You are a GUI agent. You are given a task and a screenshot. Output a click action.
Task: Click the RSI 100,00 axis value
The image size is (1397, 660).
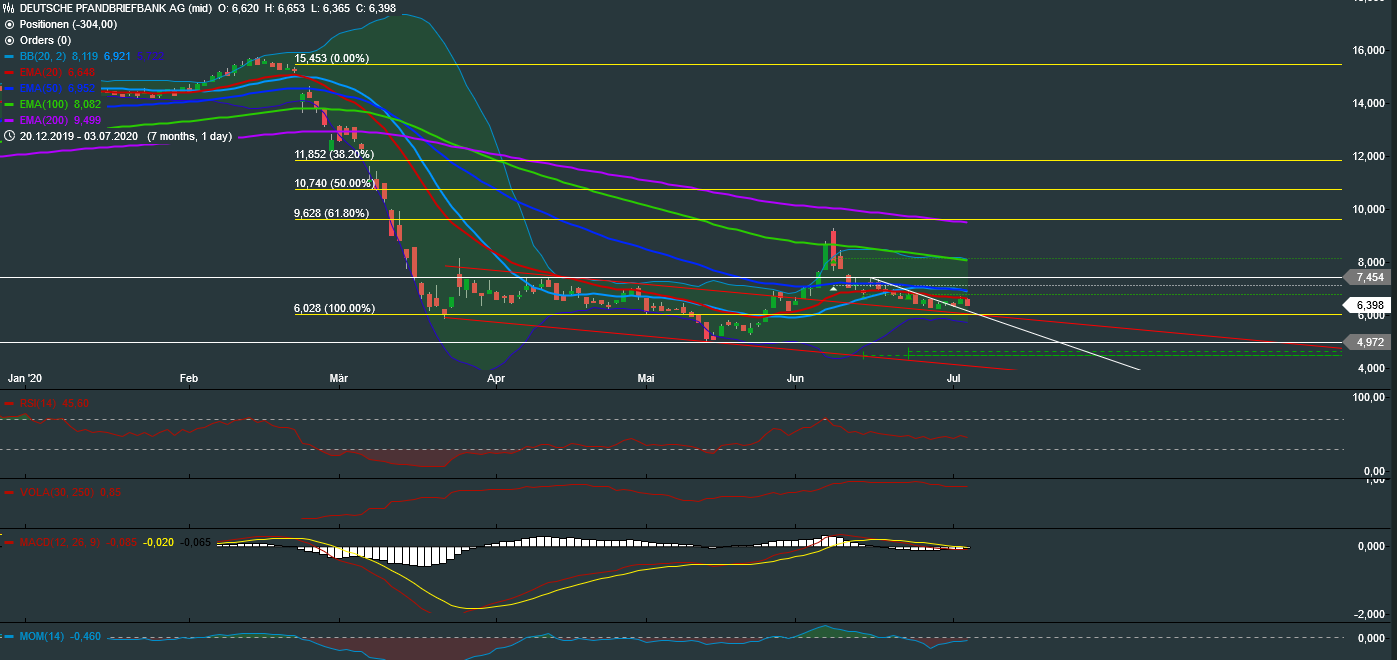tap(1369, 398)
